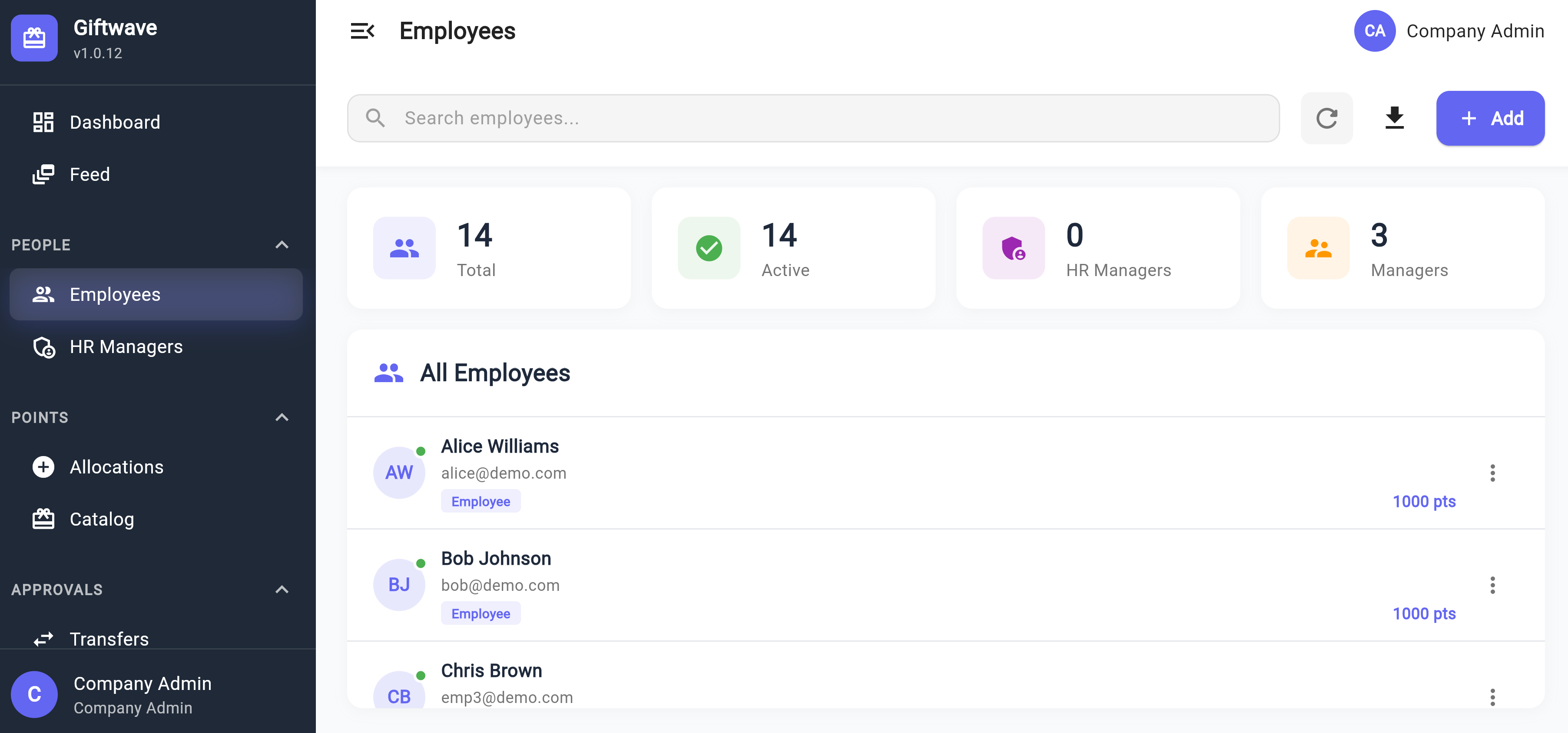This screenshot has height=733, width=1568.
Task: Collapse the APPROVALS section
Action: point(281,589)
